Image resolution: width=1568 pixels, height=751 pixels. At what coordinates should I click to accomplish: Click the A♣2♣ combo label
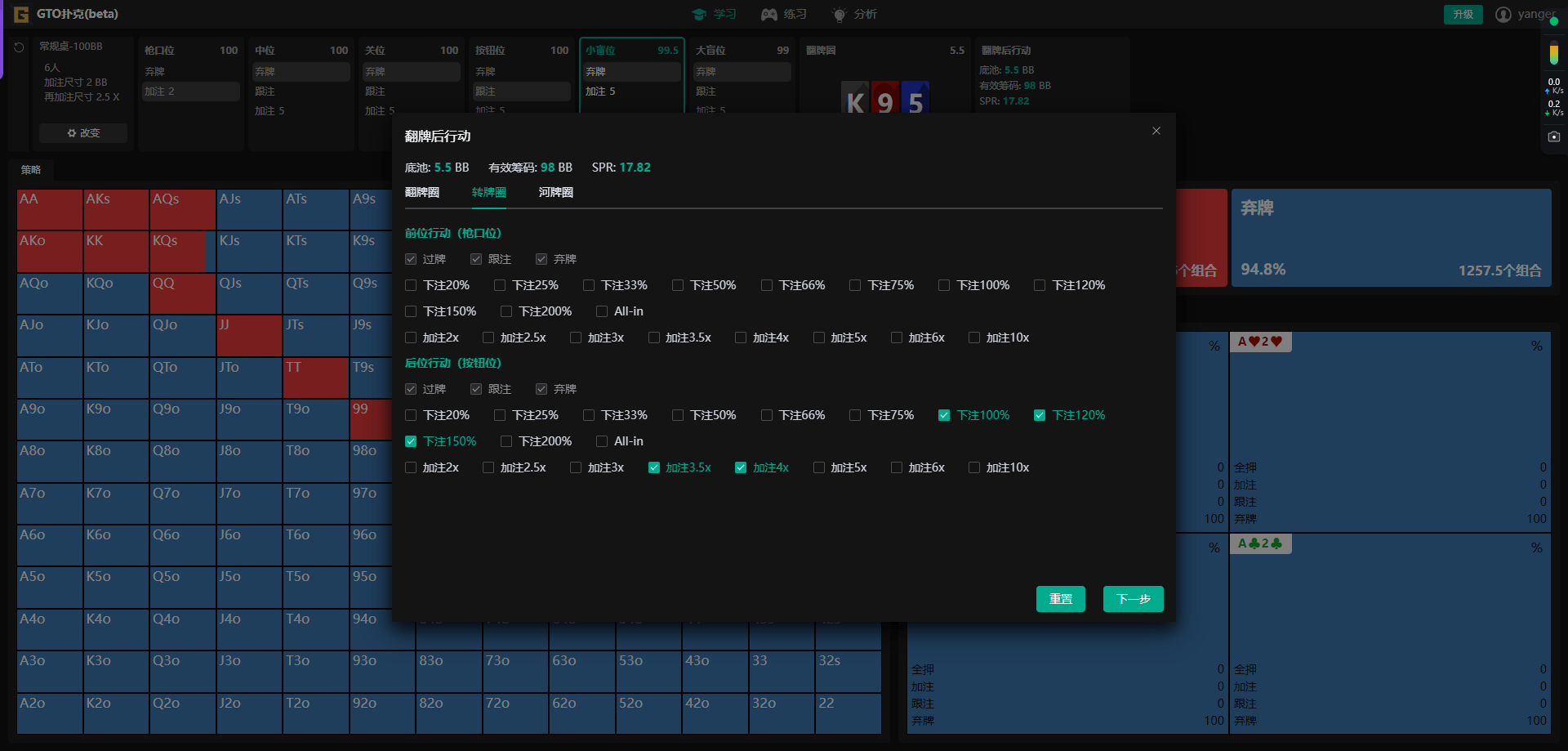click(1260, 543)
